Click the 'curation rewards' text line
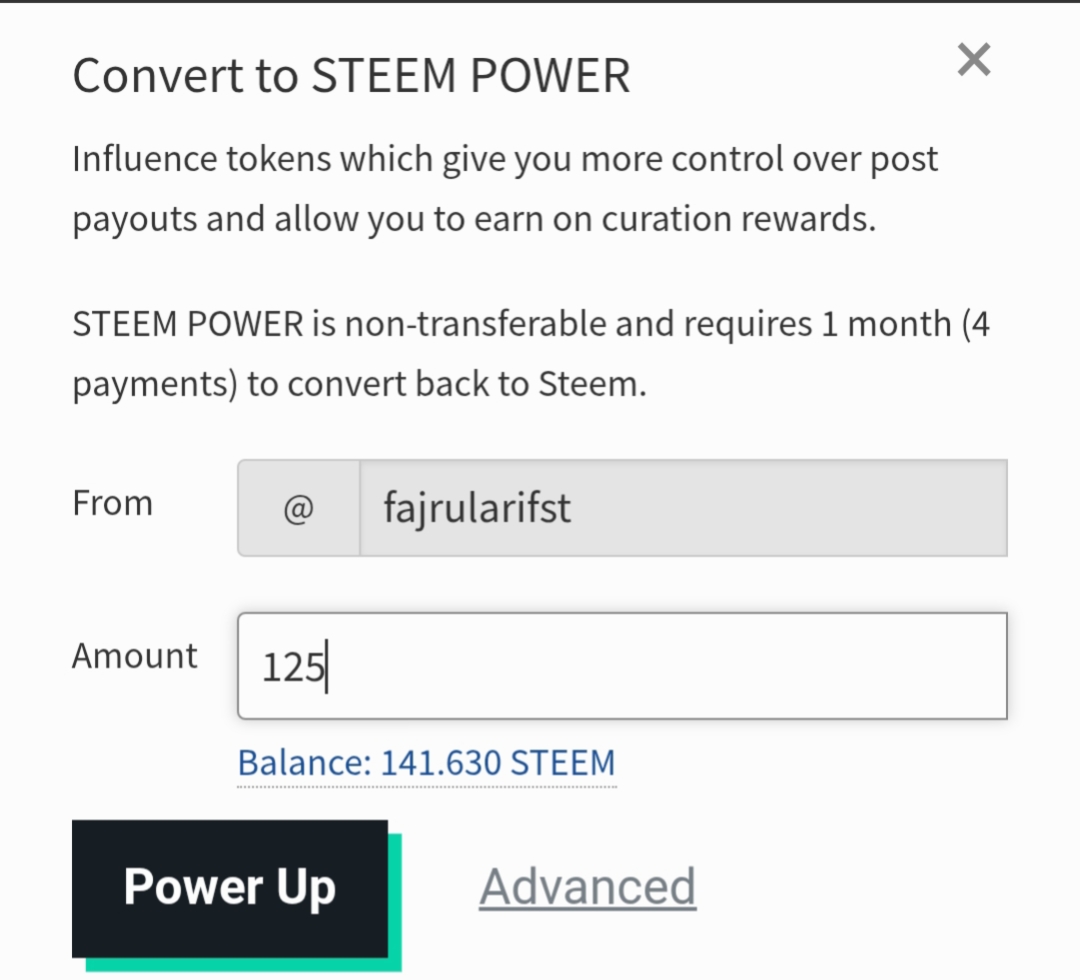This screenshot has height=980, width=1080. click(473, 219)
